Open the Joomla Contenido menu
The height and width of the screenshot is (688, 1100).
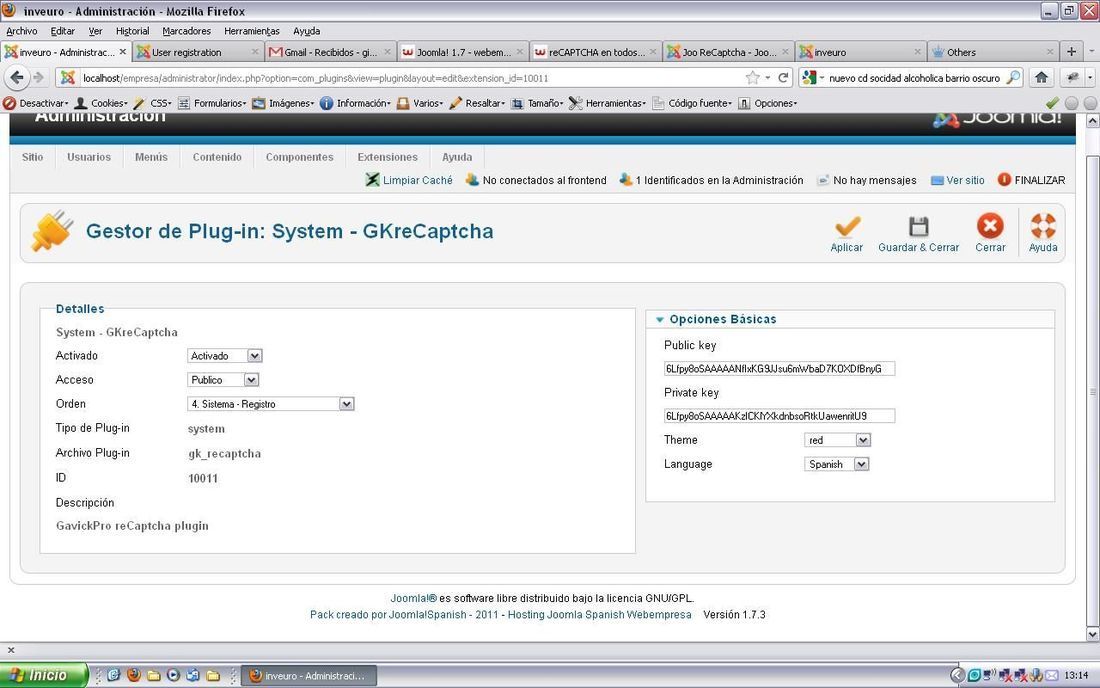217,157
